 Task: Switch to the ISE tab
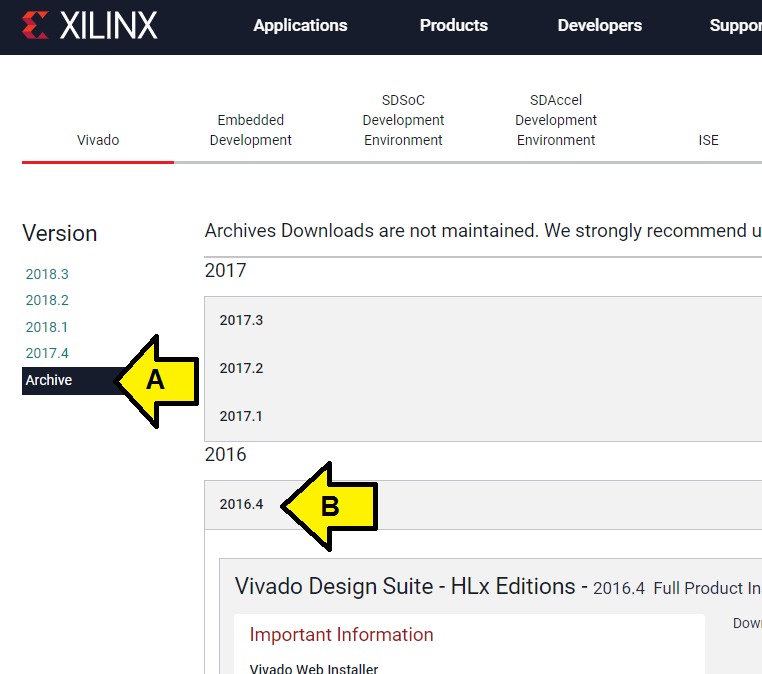pos(708,140)
